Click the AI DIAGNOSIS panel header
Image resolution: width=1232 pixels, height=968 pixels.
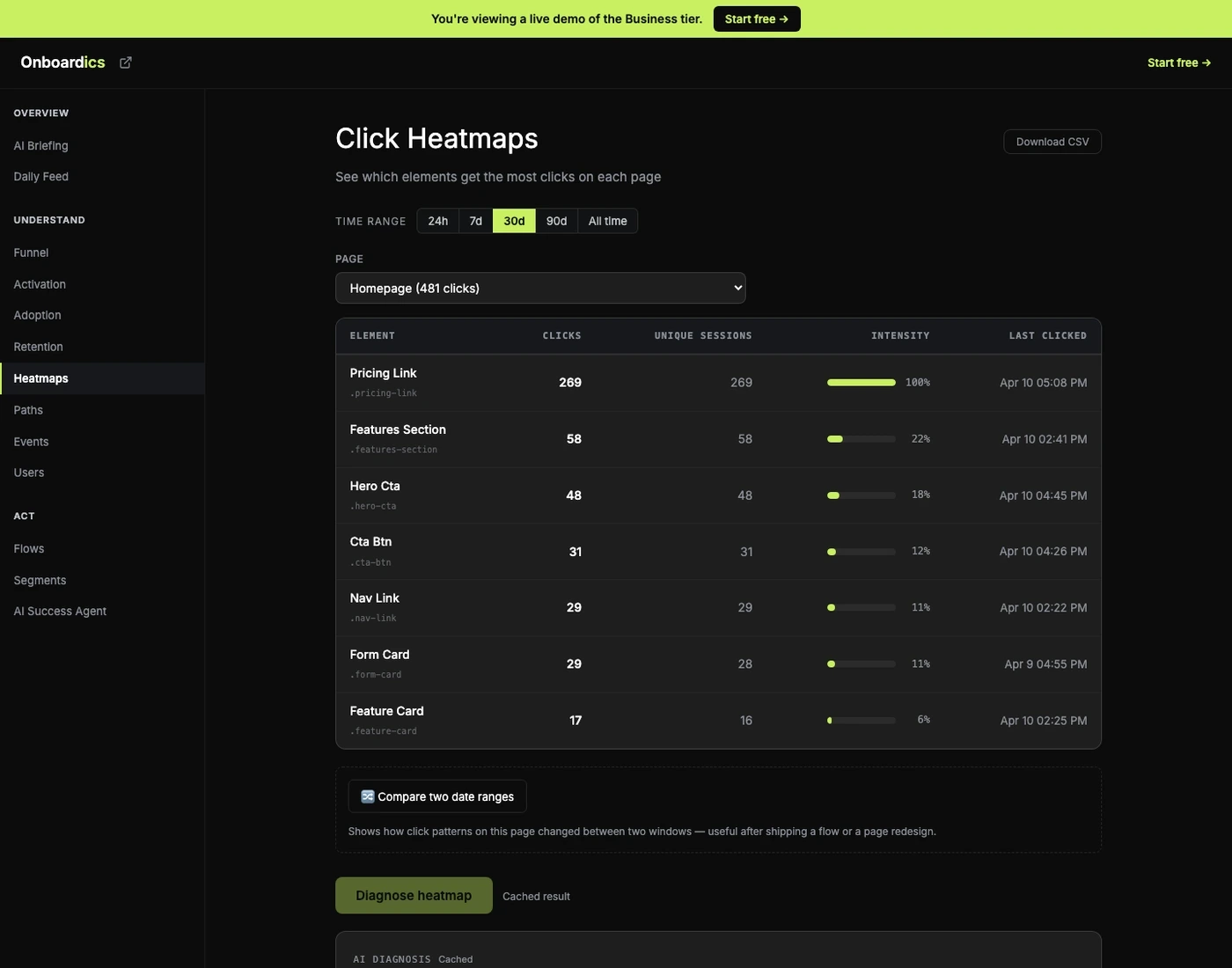392,959
